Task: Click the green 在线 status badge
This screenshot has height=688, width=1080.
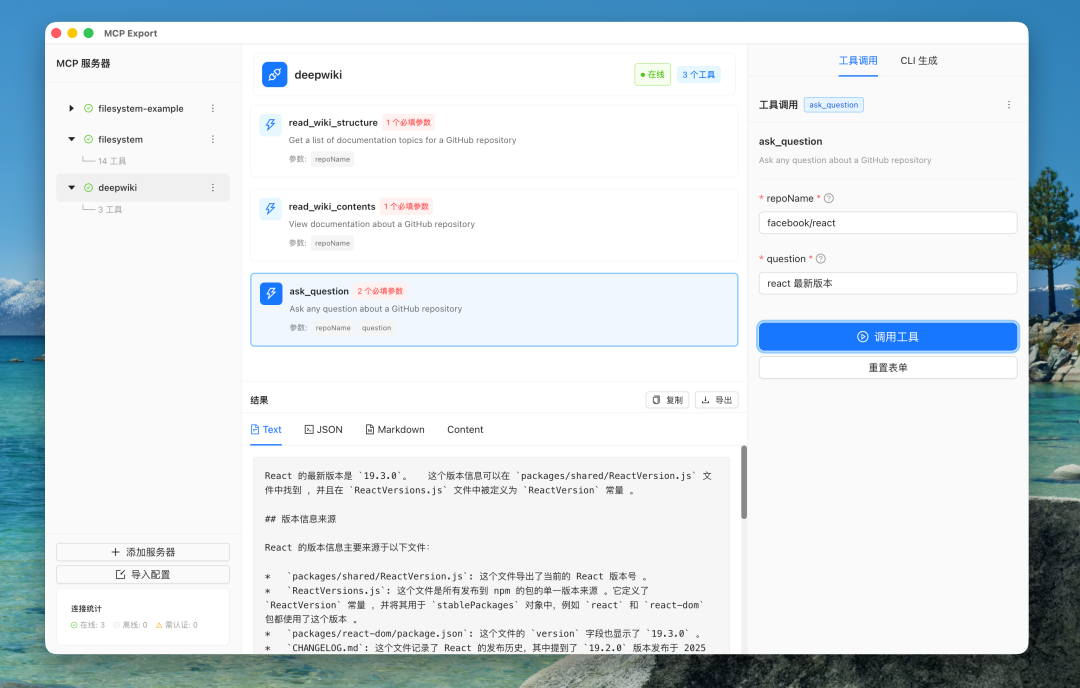Action: pos(652,74)
